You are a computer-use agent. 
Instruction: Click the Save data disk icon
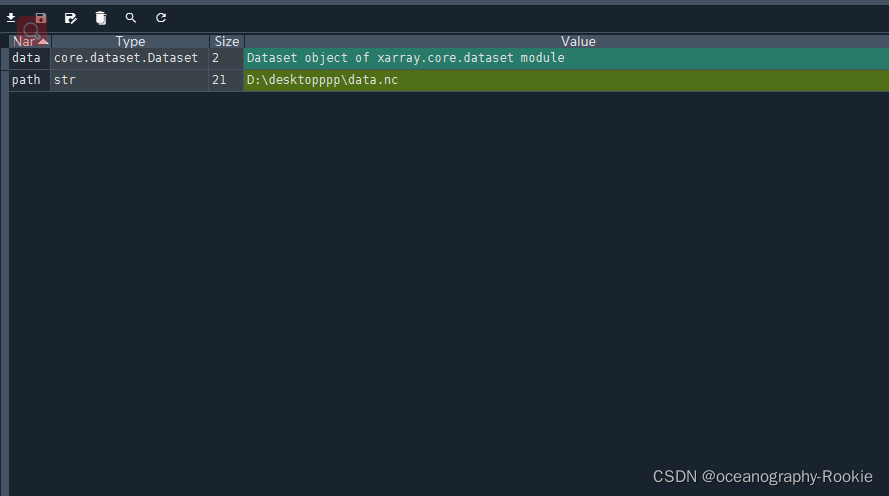pyautogui.click(x=41, y=18)
